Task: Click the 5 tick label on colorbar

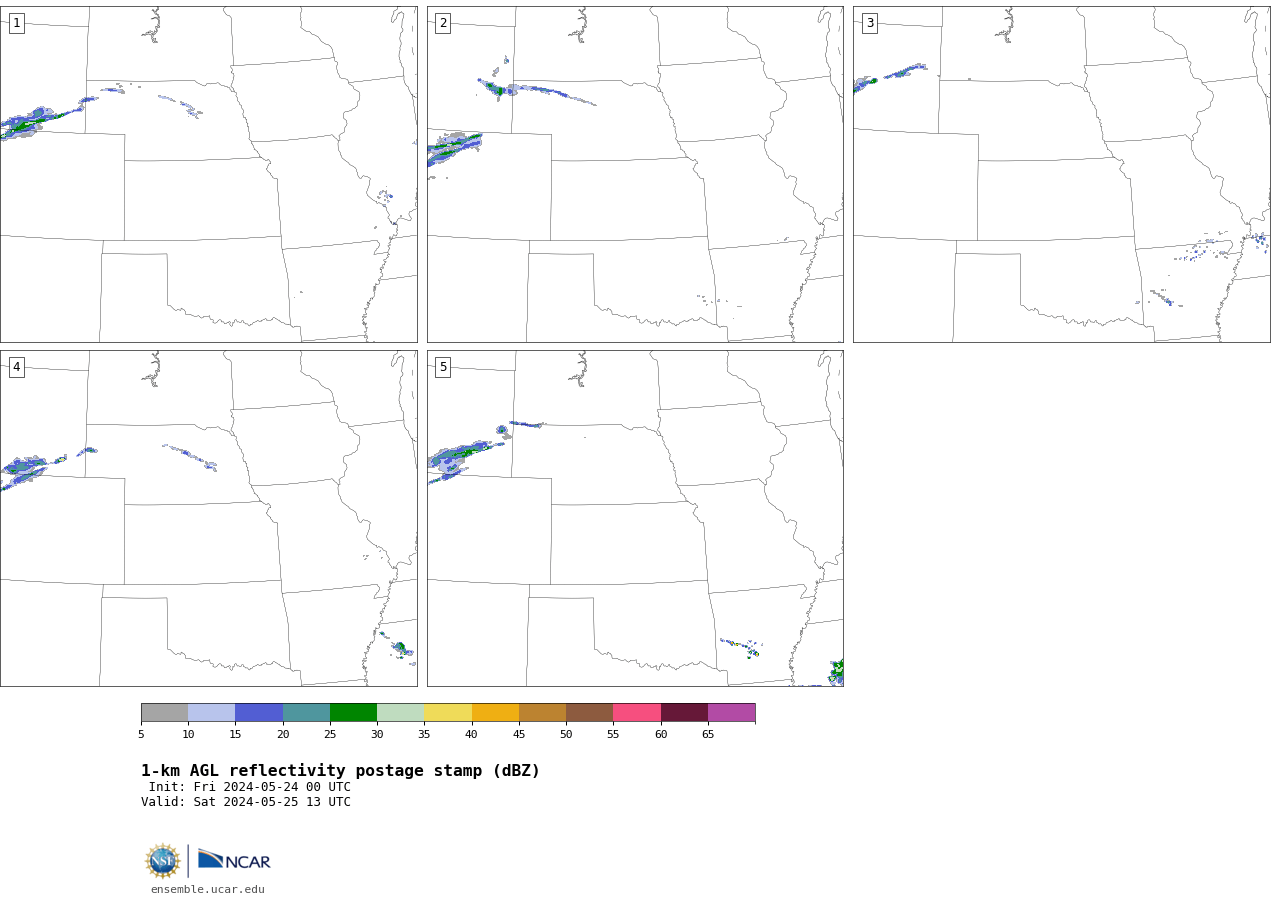Action: 141,735
